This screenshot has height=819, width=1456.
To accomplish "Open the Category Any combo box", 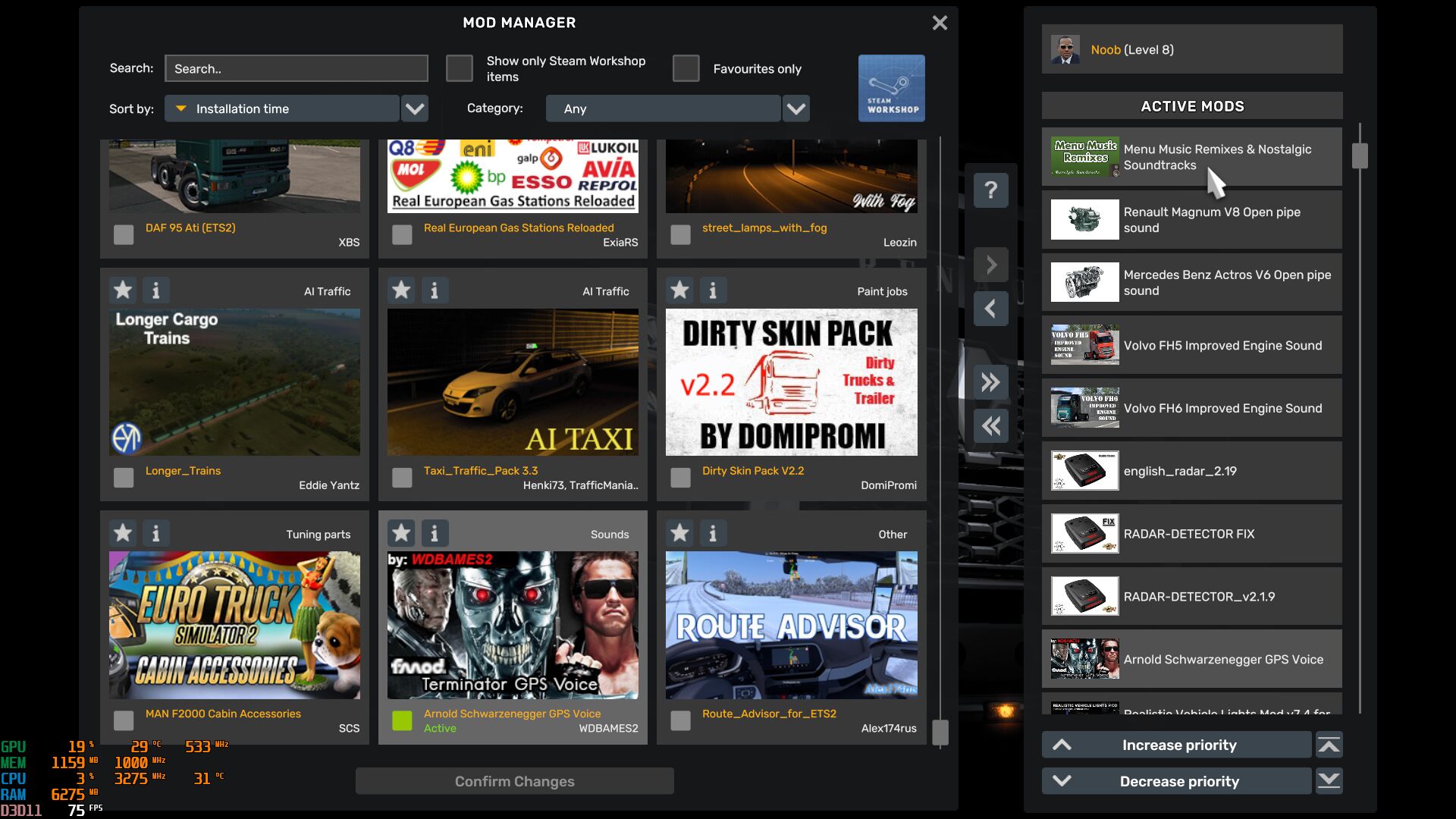I will tap(663, 108).
